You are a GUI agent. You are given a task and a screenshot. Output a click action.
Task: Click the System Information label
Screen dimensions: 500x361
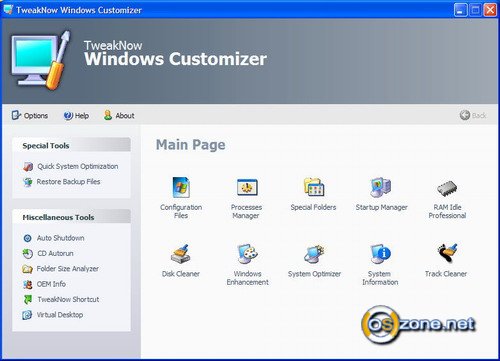pyautogui.click(x=380, y=278)
